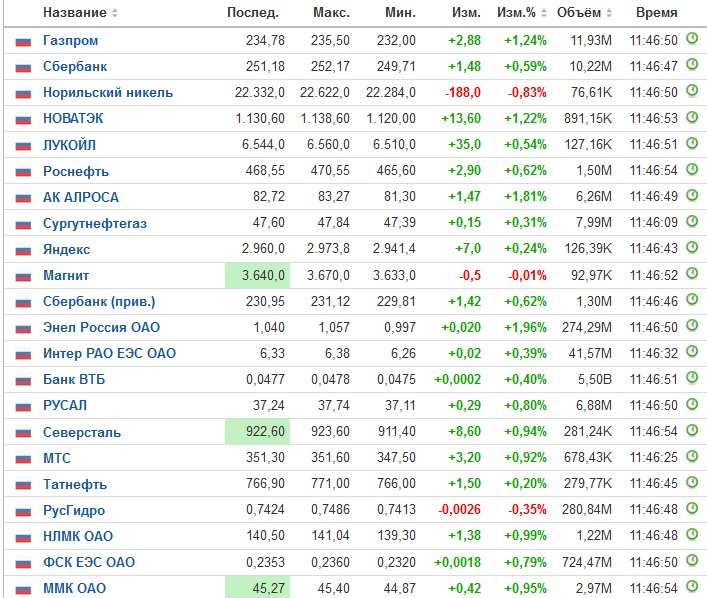Click the clock icon in the ЛУКОЙЛ row
This screenshot has height=598, width=707.
(x=692, y=143)
